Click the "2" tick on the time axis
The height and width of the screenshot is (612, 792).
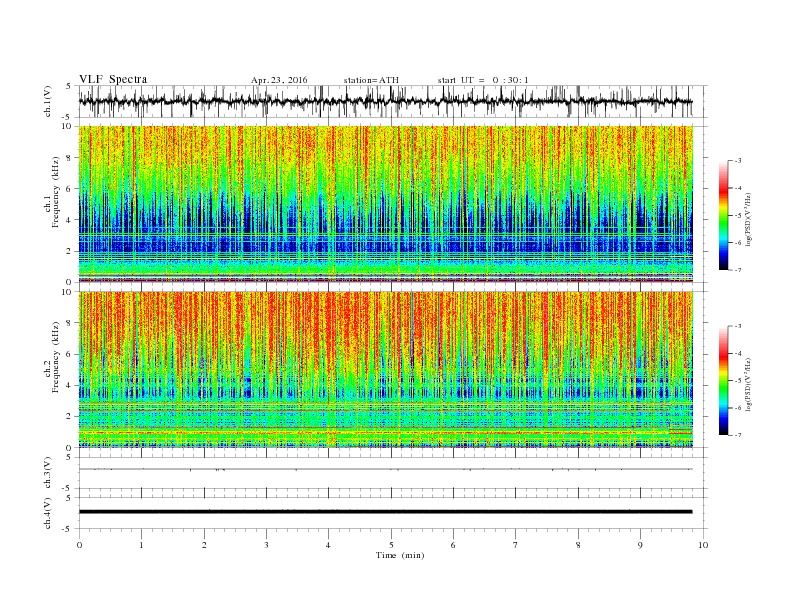click(x=204, y=545)
